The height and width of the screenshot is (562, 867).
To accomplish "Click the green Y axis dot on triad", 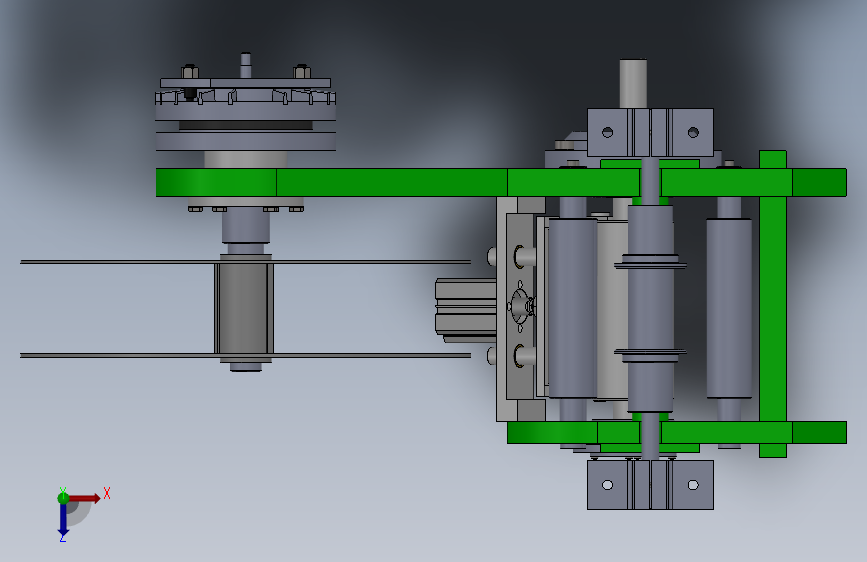I will tap(63, 498).
